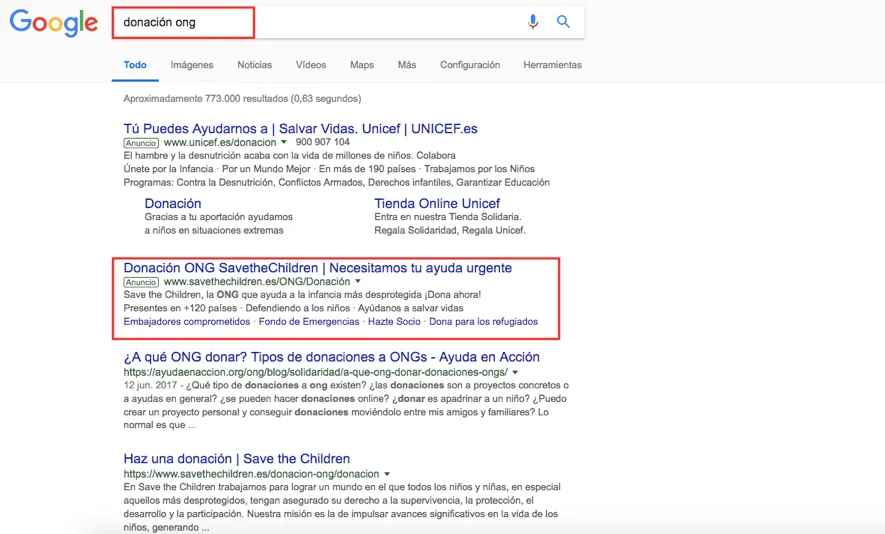Start voice search with microphone icon
885x534 pixels.
(x=533, y=21)
